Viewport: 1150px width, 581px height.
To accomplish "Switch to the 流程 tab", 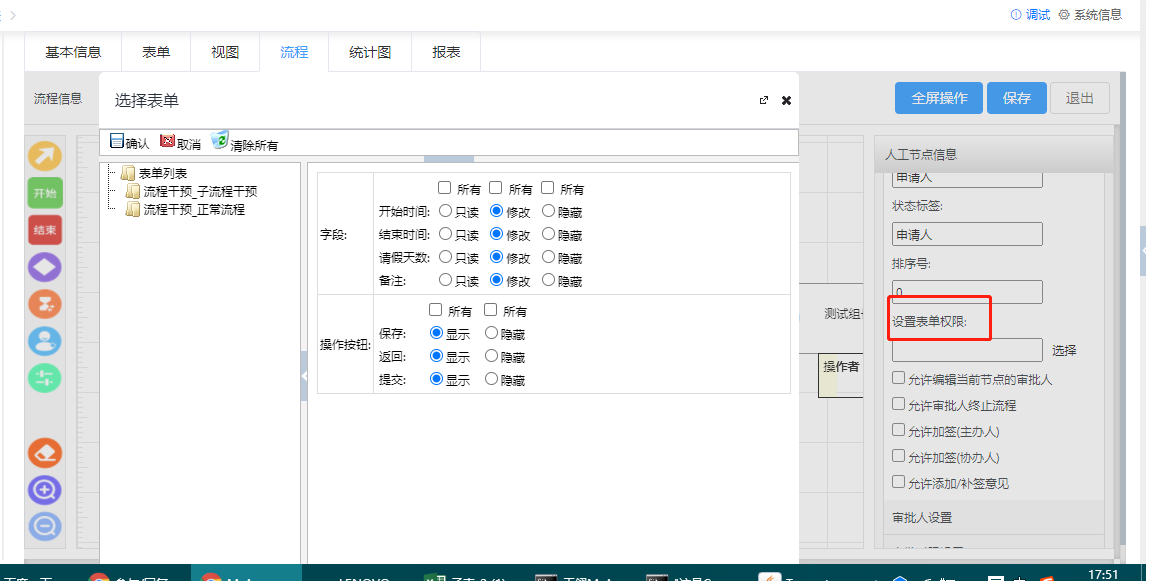I will pyautogui.click(x=294, y=52).
